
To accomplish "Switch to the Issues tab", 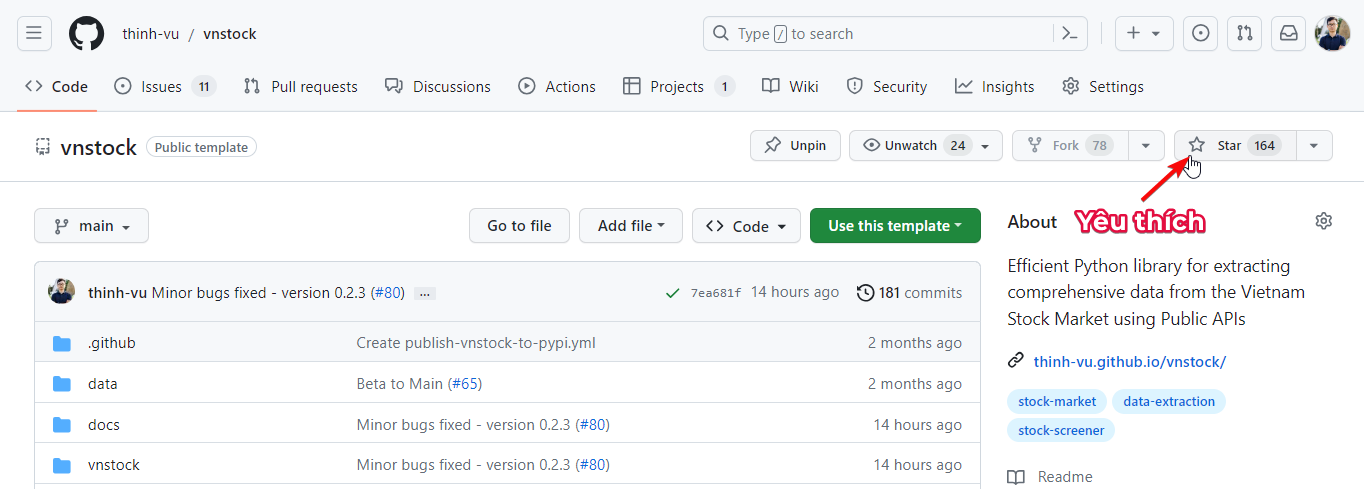I will (161, 87).
